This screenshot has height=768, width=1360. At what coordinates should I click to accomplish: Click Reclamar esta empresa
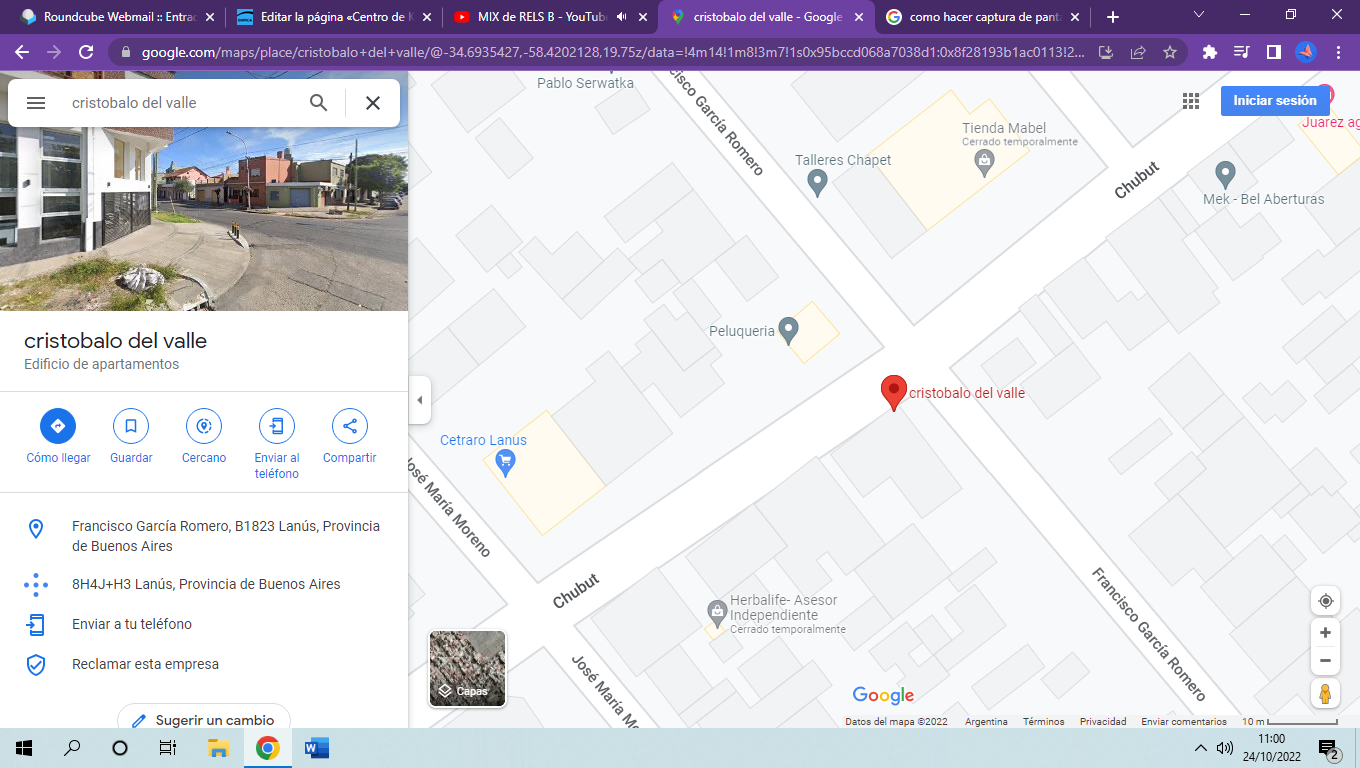pyautogui.click(x=204, y=664)
